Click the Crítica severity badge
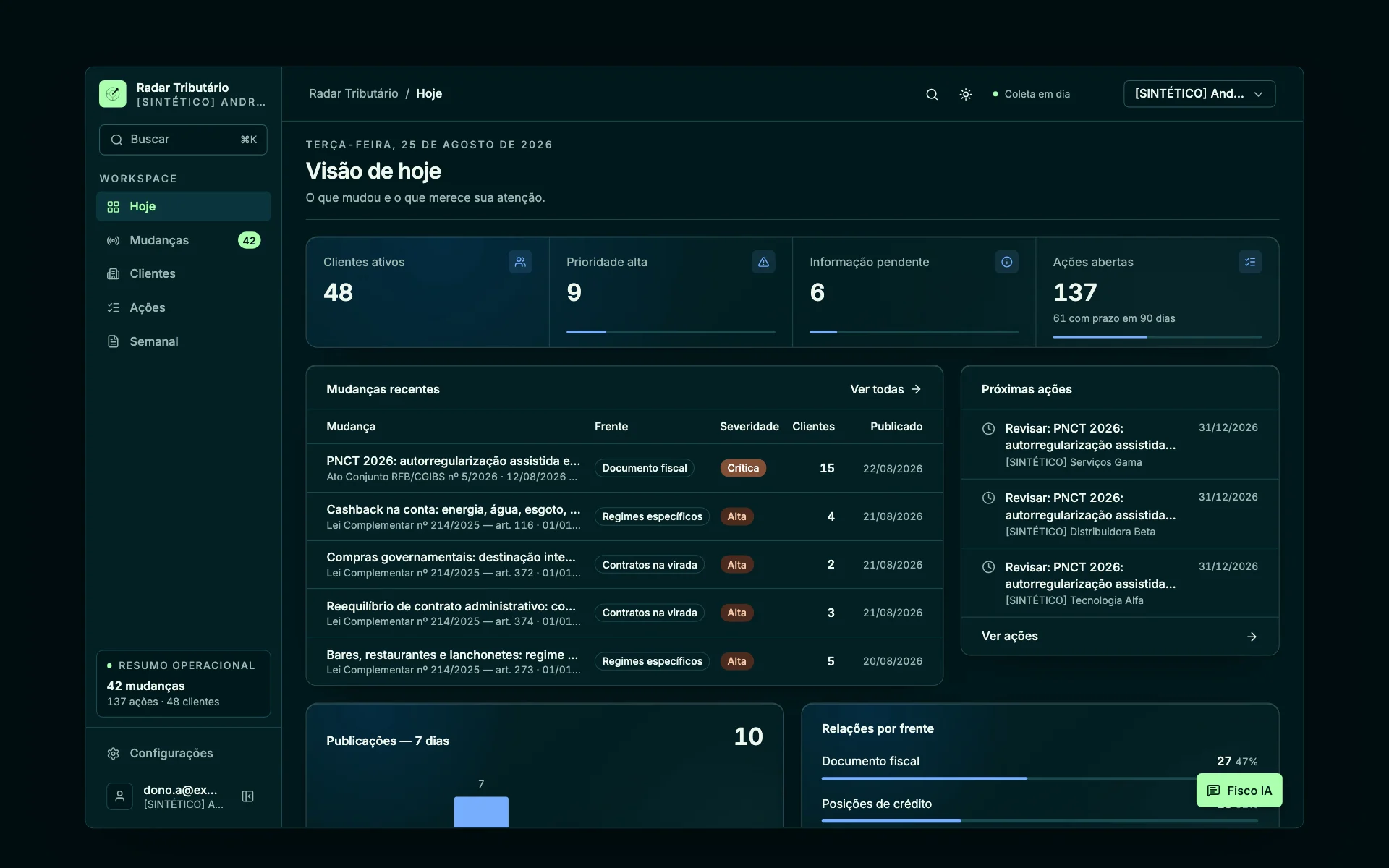The width and height of the screenshot is (1389, 868). pyautogui.click(x=742, y=468)
